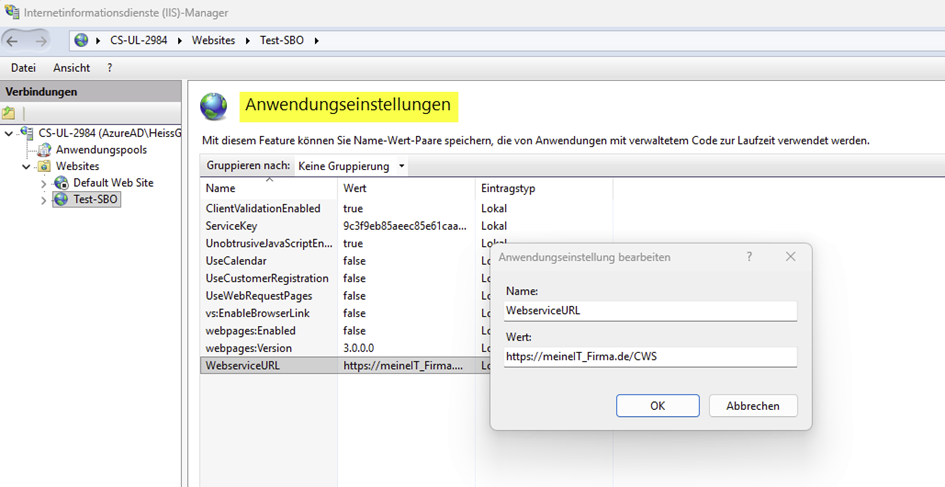Click the Default Web Site globe icon
The image size is (945, 487).
(x=61, y=183)
